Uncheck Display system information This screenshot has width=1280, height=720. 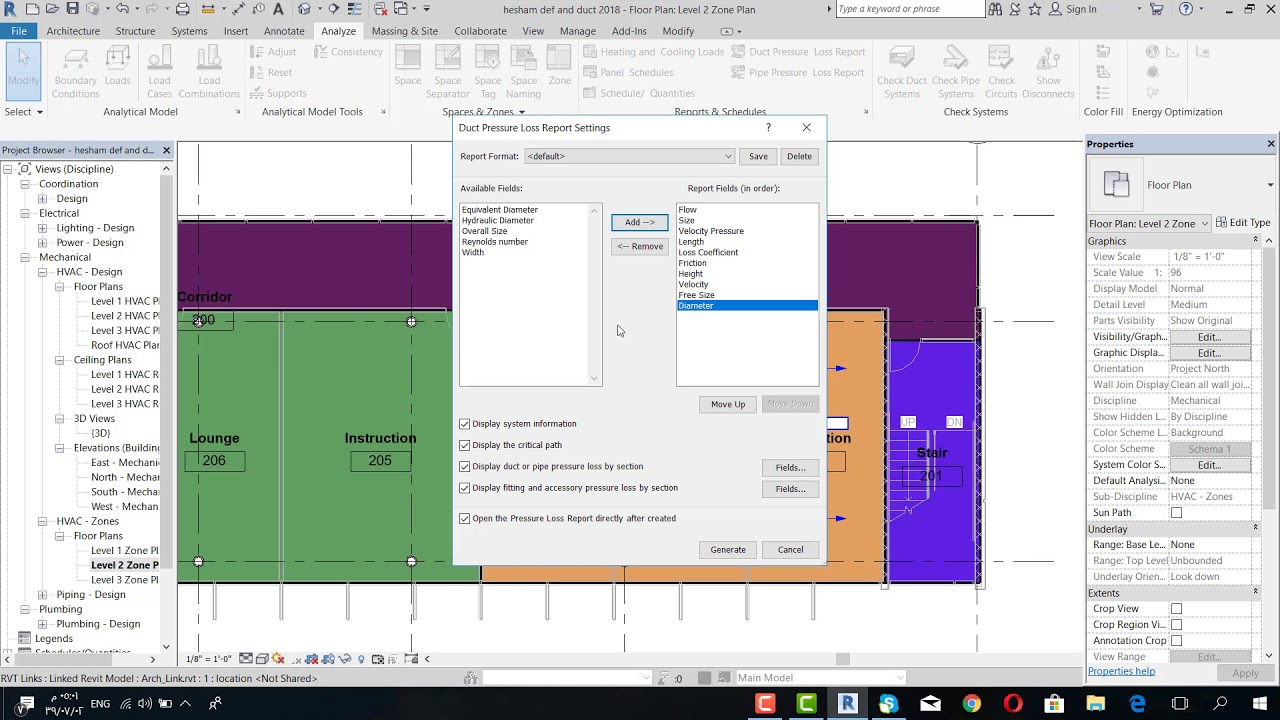[465, 424]
